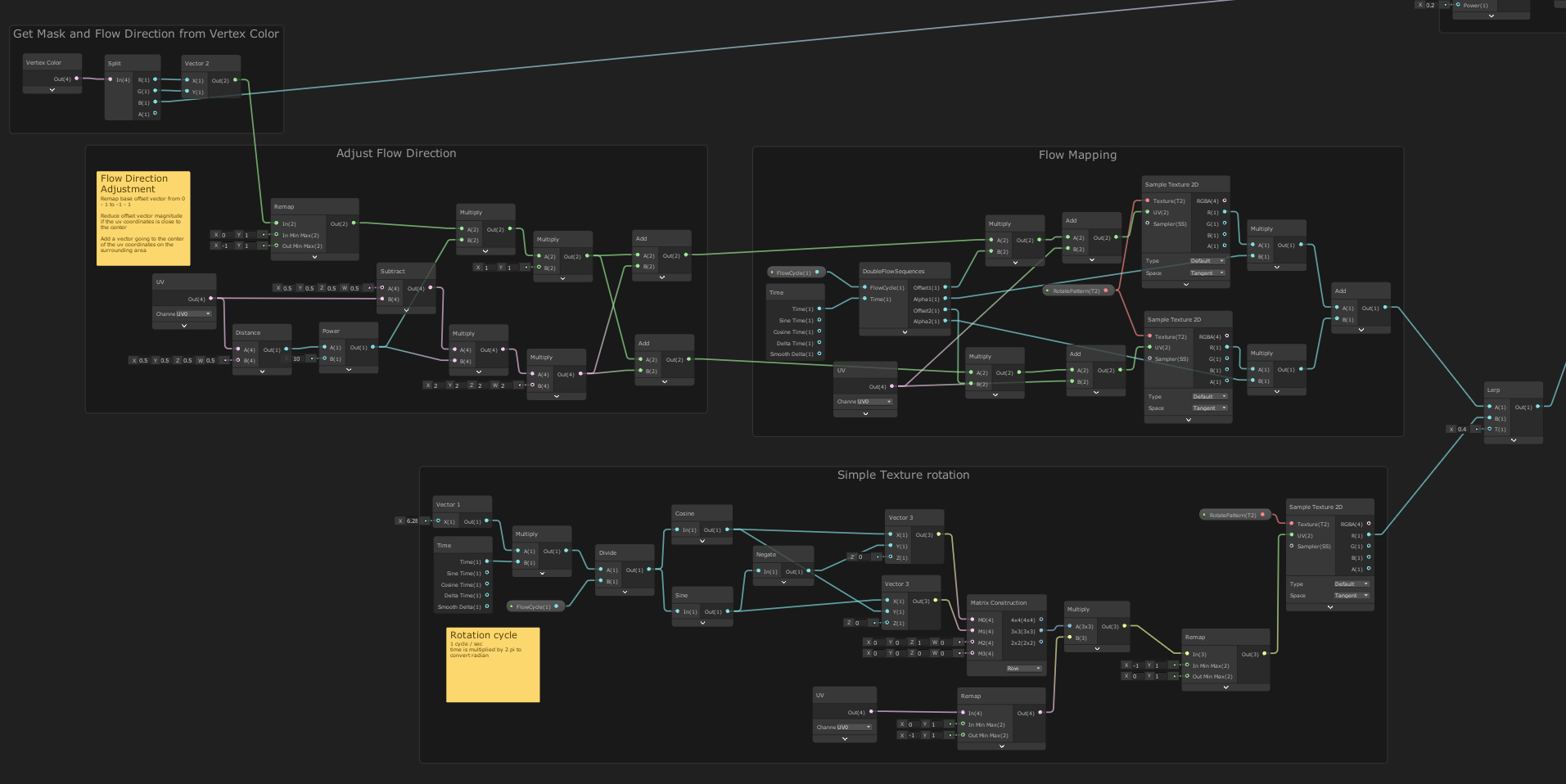Select the Divide node header
This screenshot has width=1566, height=784.
pyautogui.click(x=625, y=552)
